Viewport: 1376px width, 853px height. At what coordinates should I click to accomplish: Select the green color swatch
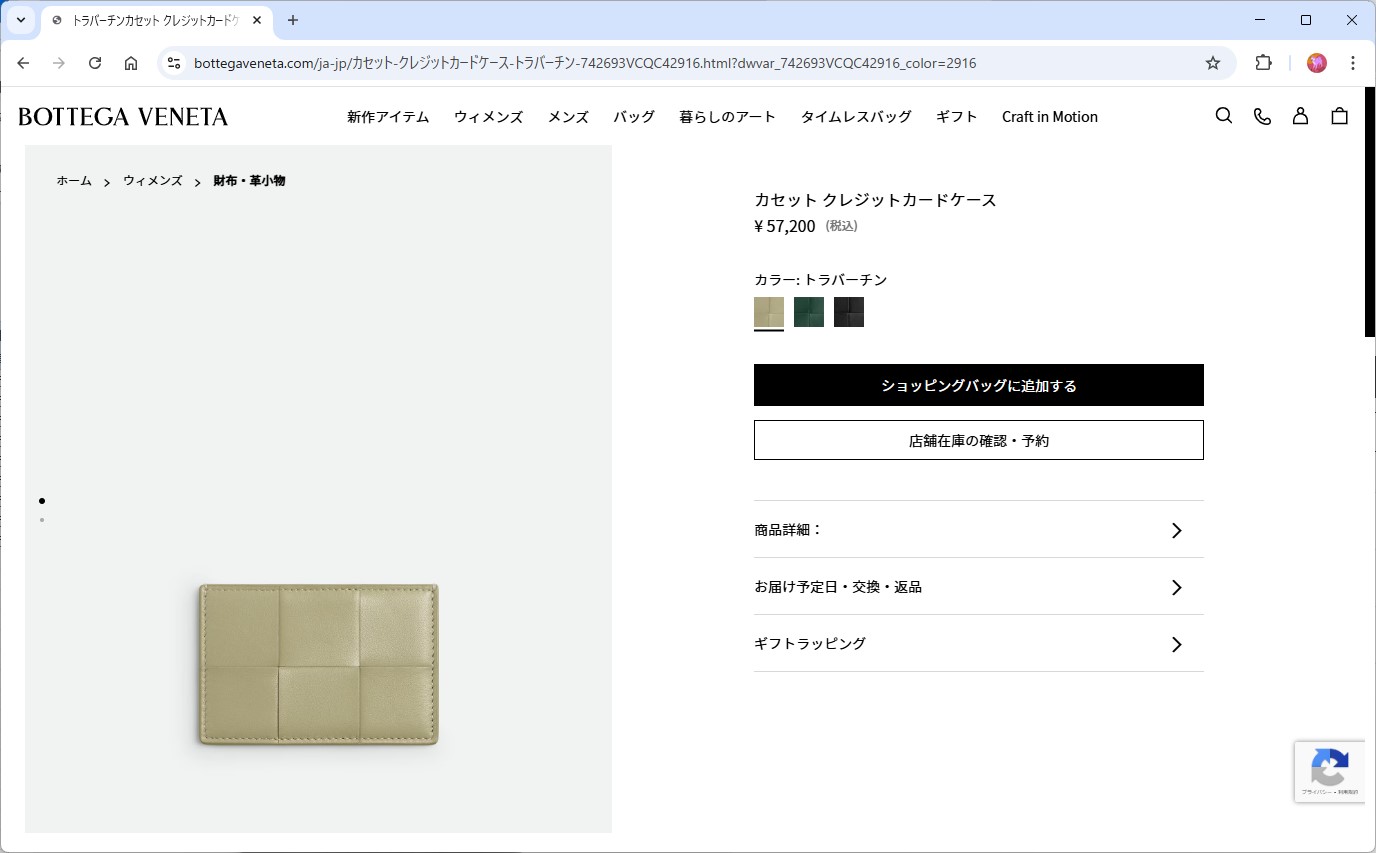809,312
